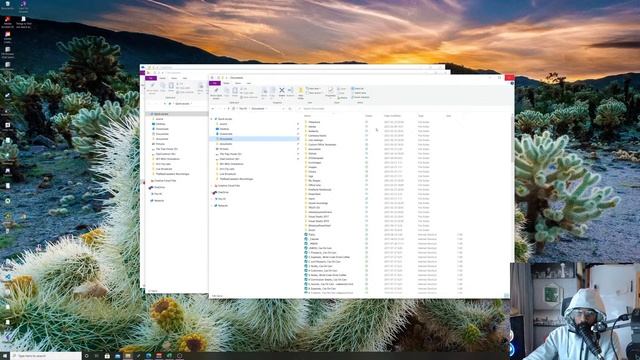Click the New folder icon in the ribbon
The height and width of the screenshot is (360, 640).
(x=301, y=93)
